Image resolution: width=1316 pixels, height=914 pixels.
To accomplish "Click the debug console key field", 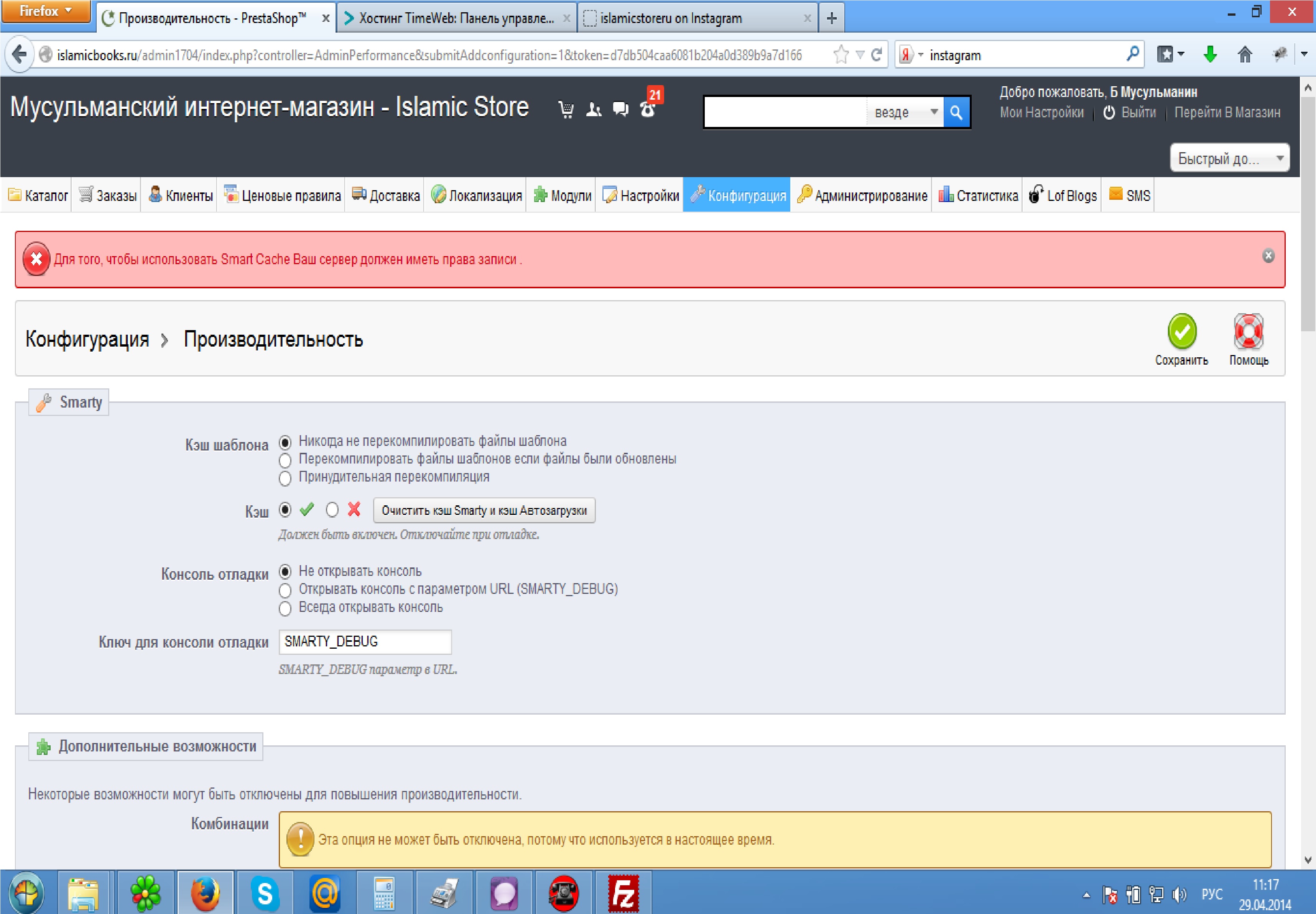I will point(365,641).
